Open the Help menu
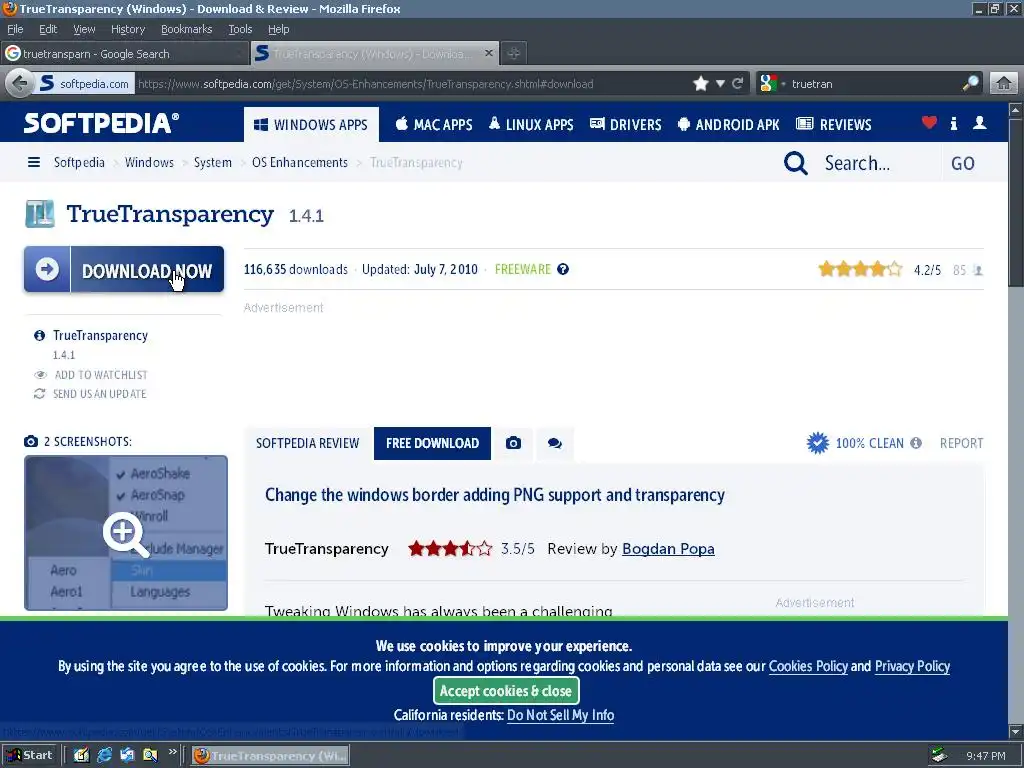1024x768 pixels. tap(278, 29)
